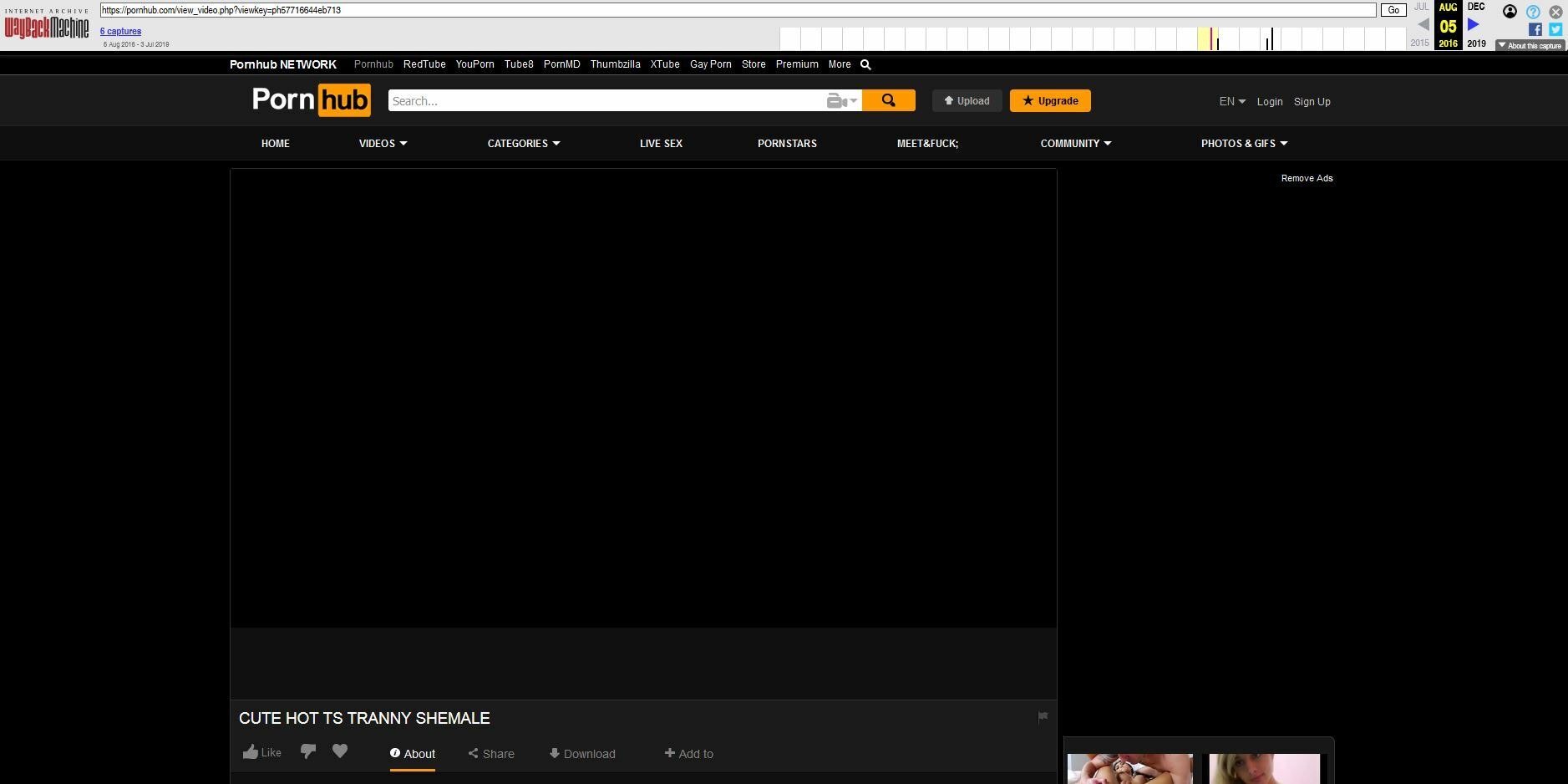Switch to the About tab
The height and width of the screenshot is (784, 1568).
coord(413,754)
